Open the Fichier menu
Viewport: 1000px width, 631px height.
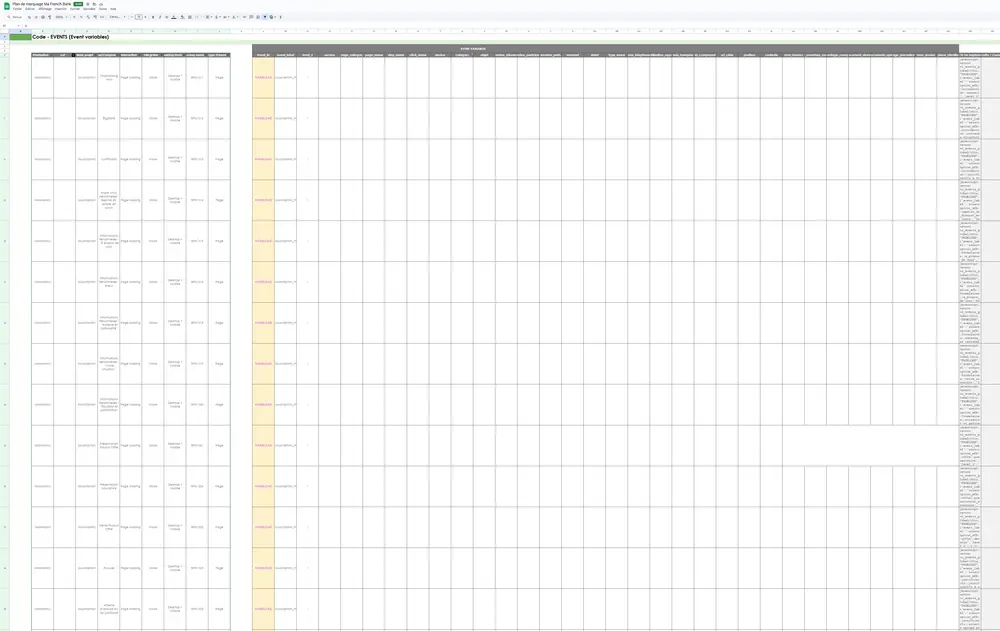17,9
